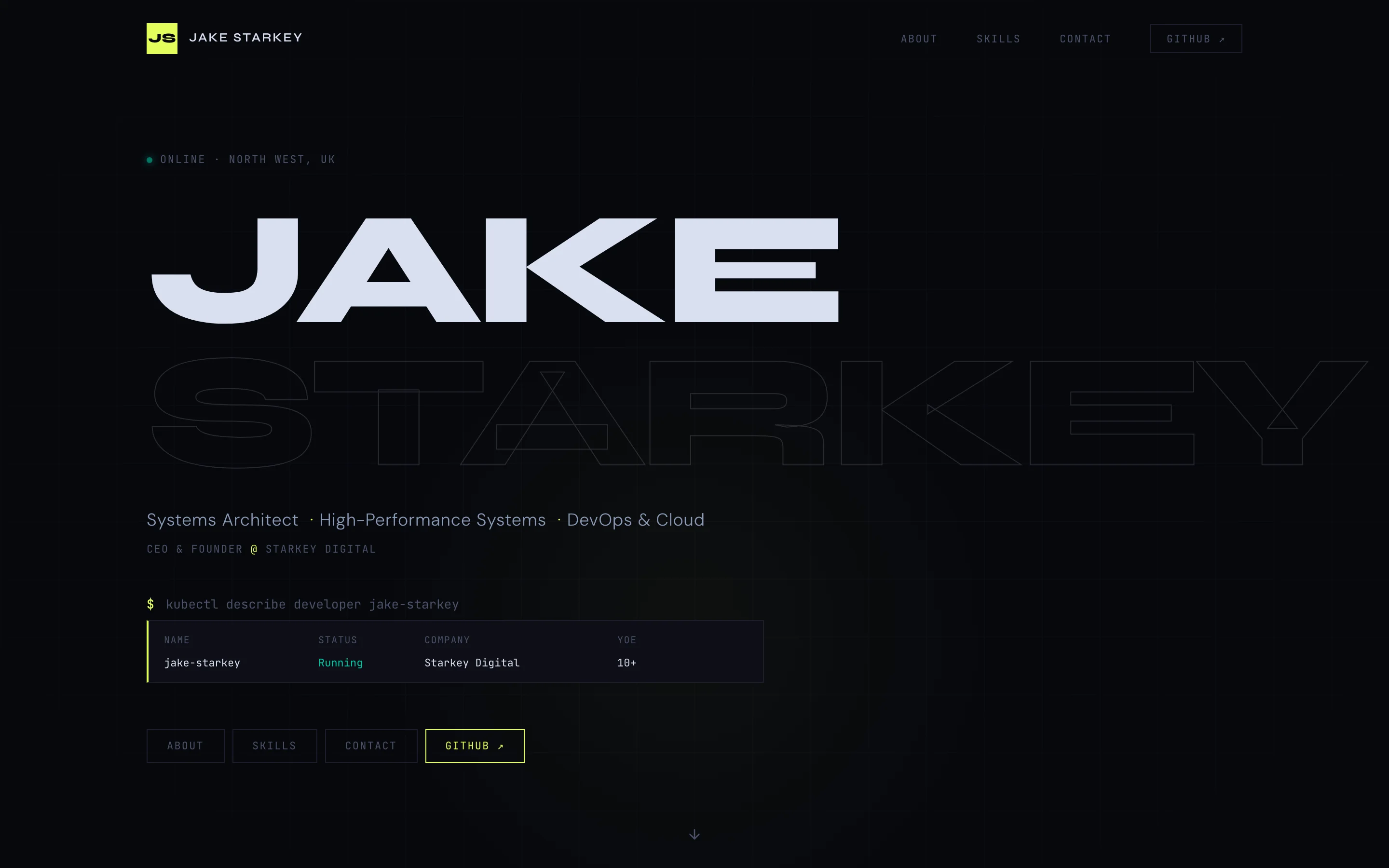Click the SKILLS button below the terminal table
This screenshot has height=868, width=1389.
[274, 746]
